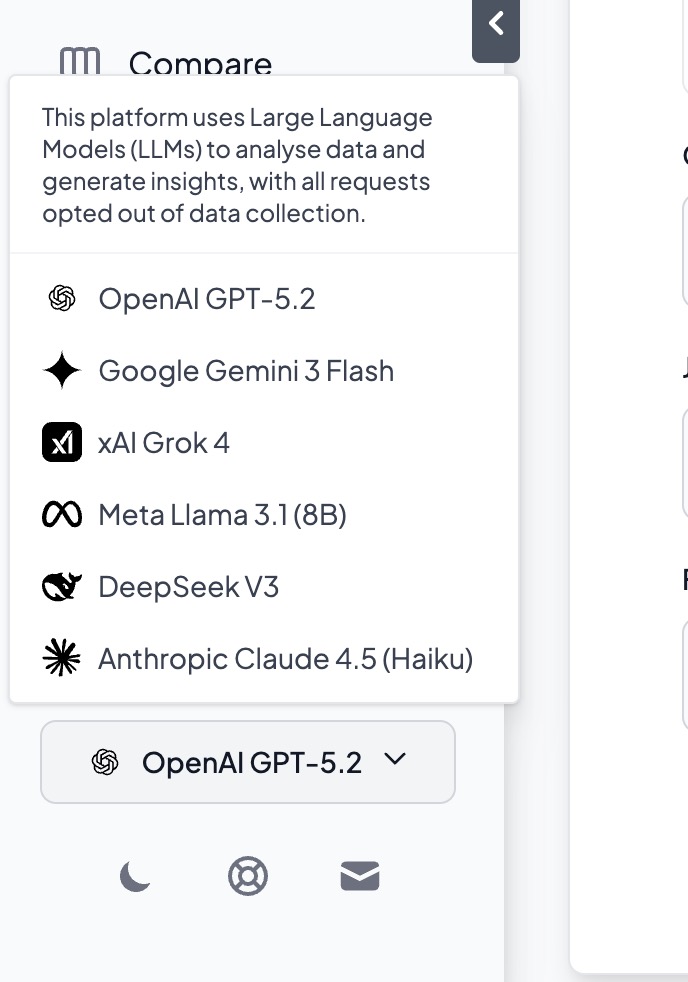688x982 pixels.
Task: Click the OpenAI knot logo in the list
Action: coord(62,299)
